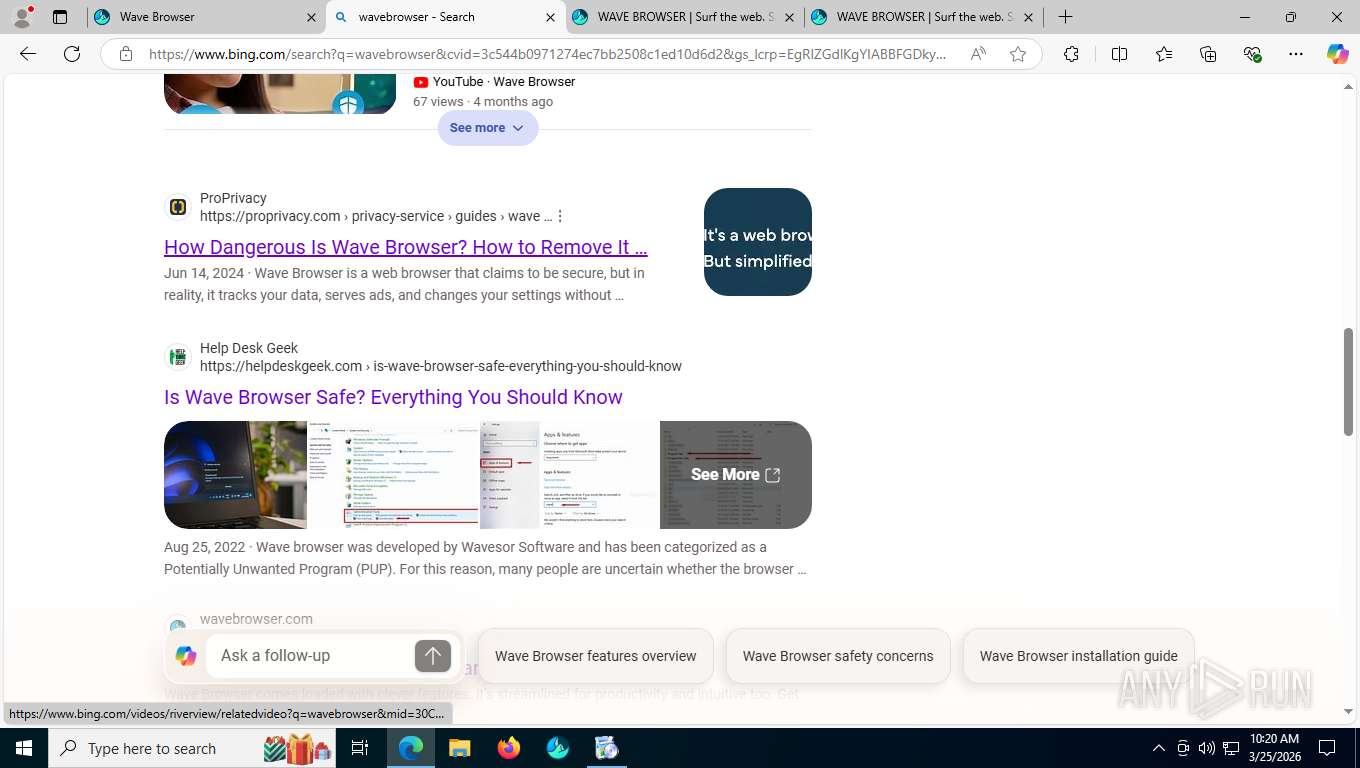Open File Explorer from the taskbar
Image resolution: width=1360 pixels, height=768 pixels.
pyautogui.click(x=459, y=748)
